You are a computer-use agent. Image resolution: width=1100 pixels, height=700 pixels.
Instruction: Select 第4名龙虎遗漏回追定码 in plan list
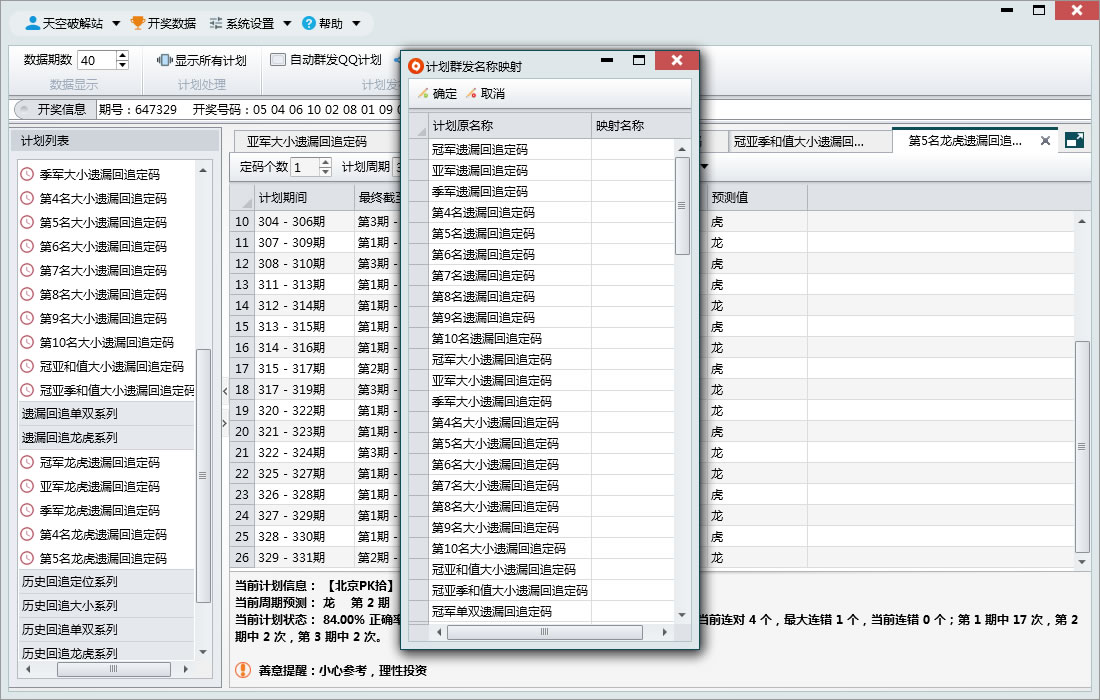click(x=102, y=535)
